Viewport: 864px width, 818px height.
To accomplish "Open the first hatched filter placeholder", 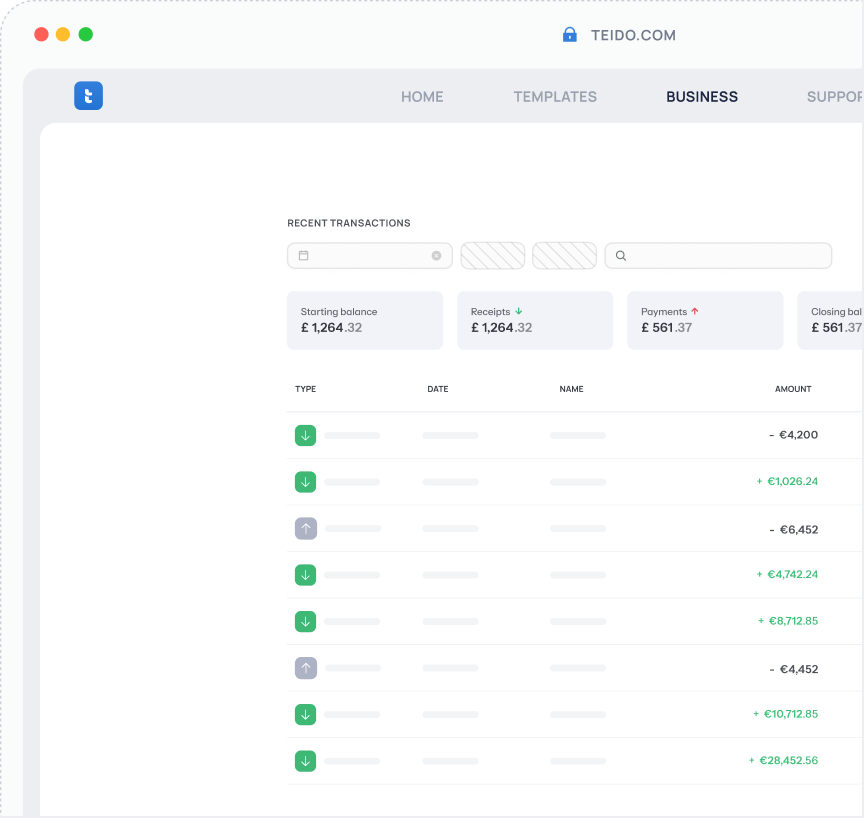I will (493, 256).
